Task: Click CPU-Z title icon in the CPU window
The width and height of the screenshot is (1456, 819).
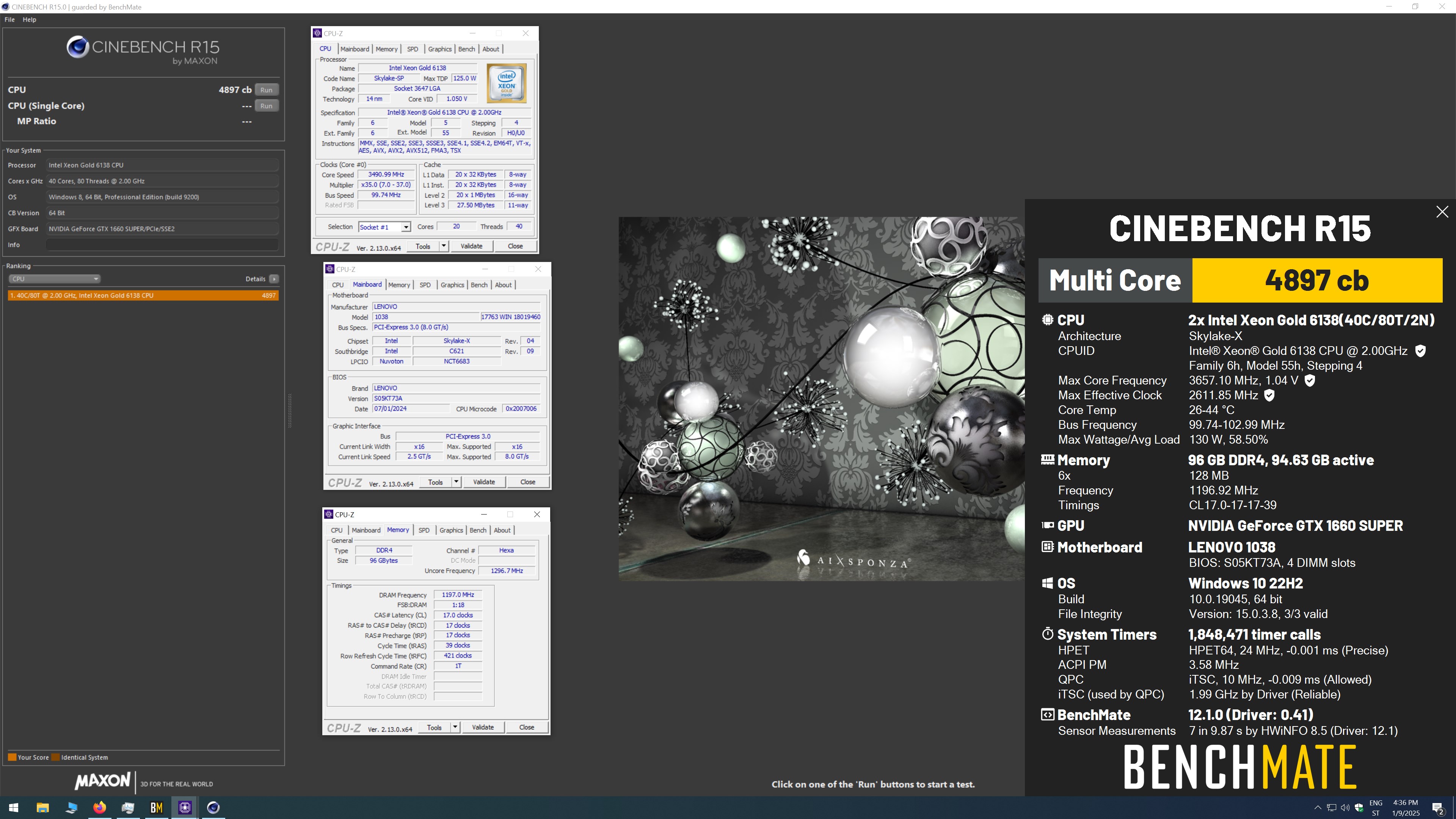Action: (x=318, y=33)
